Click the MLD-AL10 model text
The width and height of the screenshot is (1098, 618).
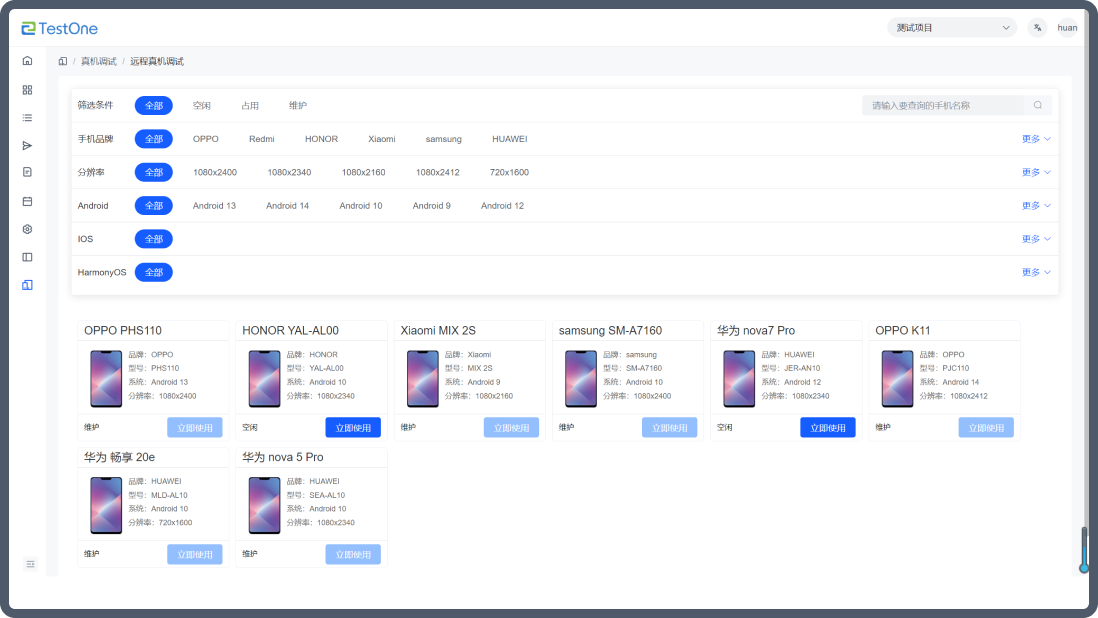(169, 495)
